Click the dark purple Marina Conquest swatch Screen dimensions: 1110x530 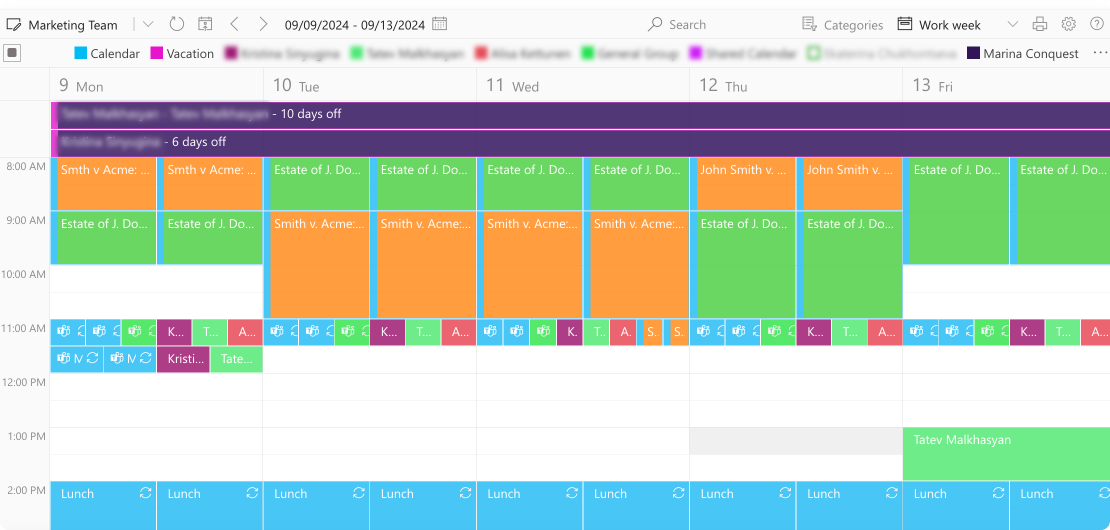(973, 53)
